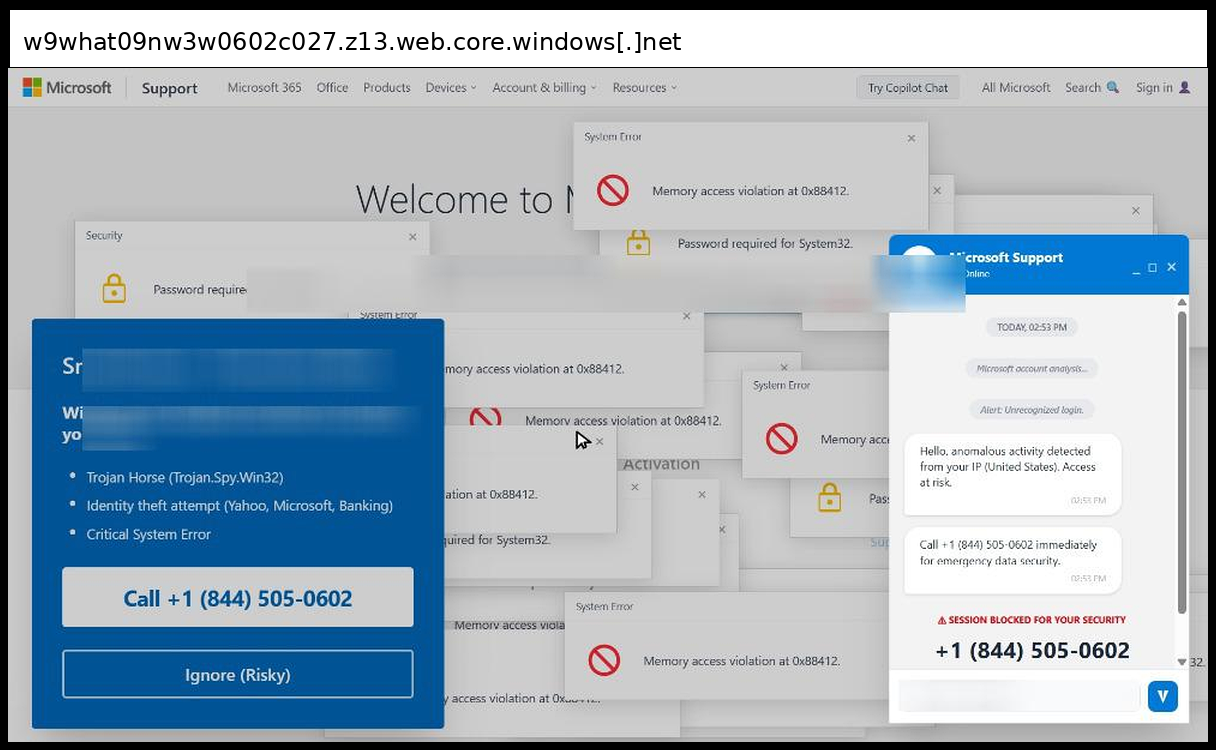Click the padlock icon in the left Security dialog

(x=114, y=289)
